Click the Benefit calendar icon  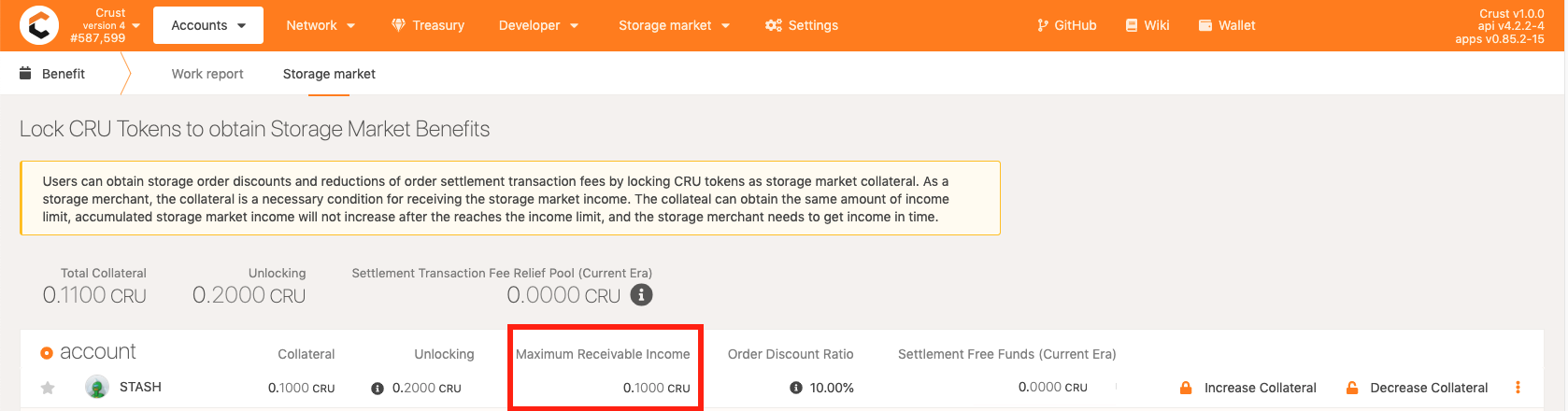tap(25, 73)
